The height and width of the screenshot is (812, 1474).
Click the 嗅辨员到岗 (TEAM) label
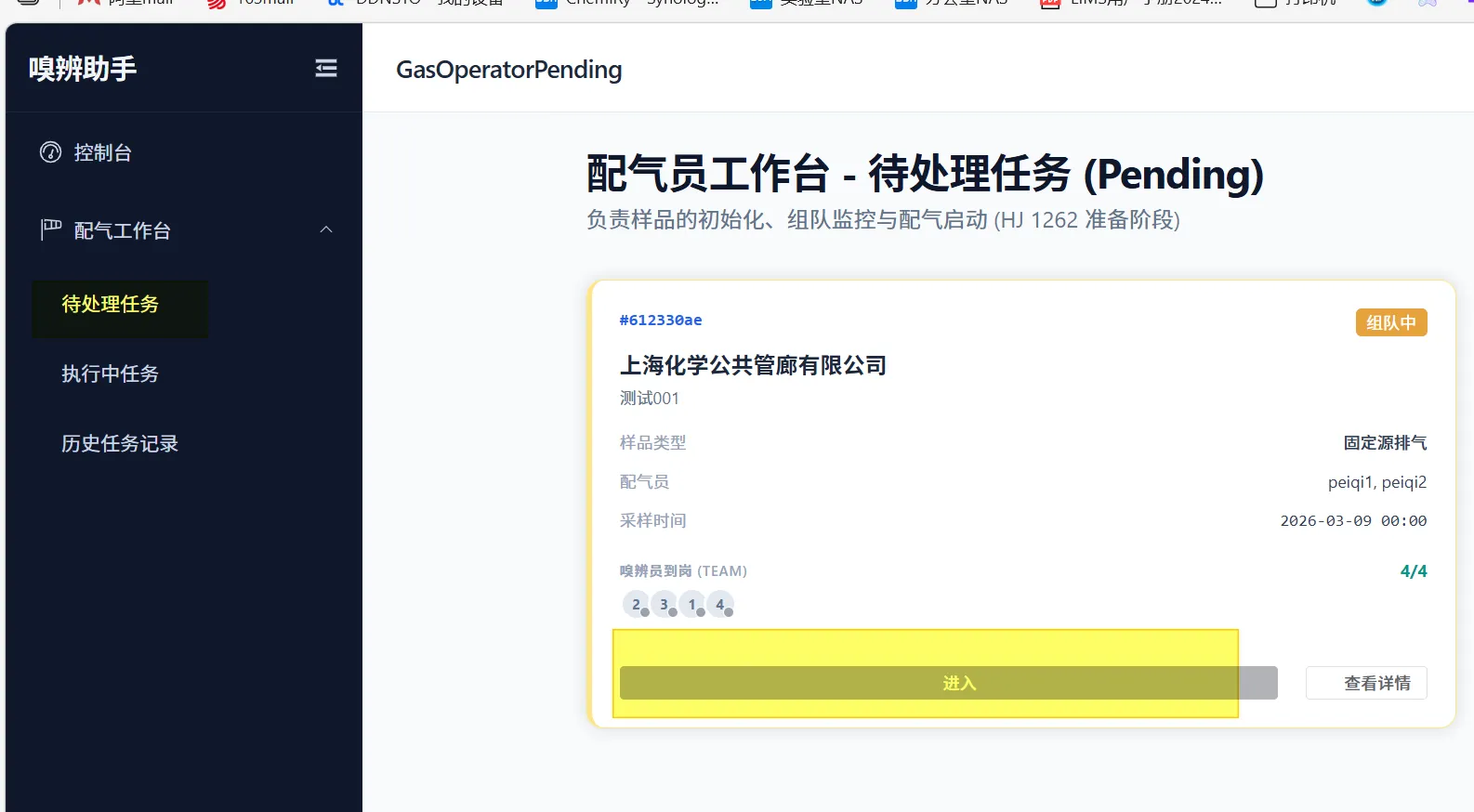click(683, 571)
